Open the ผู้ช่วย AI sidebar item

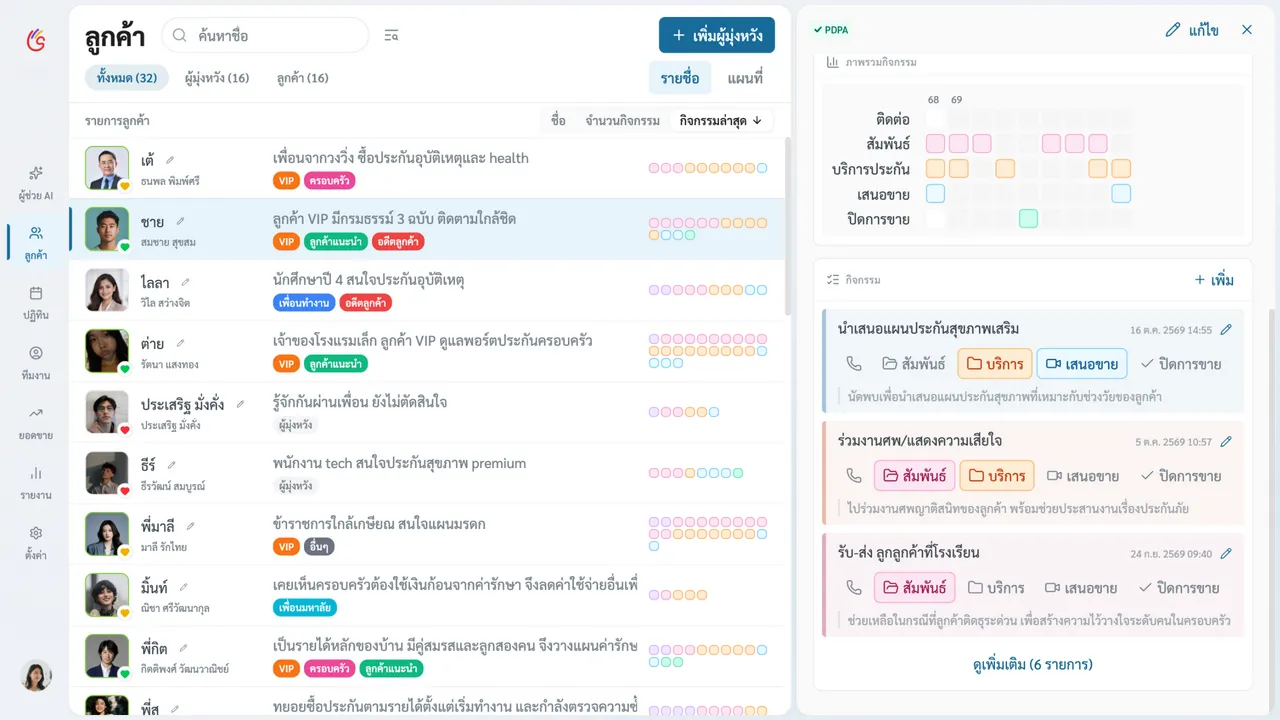[x=36, y=182]
